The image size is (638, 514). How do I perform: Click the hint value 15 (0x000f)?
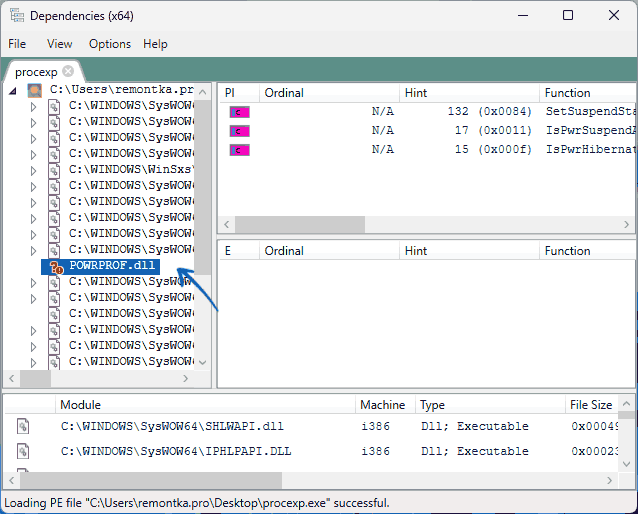click(493, 150)
